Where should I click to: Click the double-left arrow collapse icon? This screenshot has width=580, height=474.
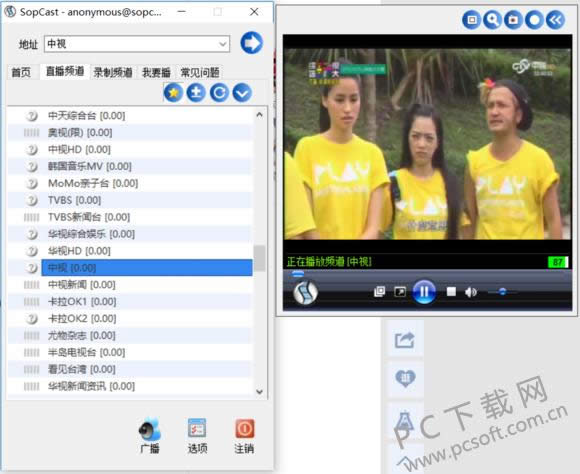[x=555, y=20]
